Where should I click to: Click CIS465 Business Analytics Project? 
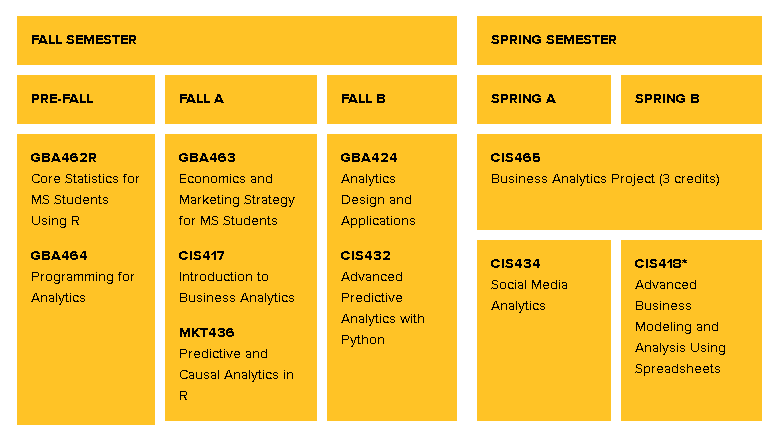click(619, 182)
